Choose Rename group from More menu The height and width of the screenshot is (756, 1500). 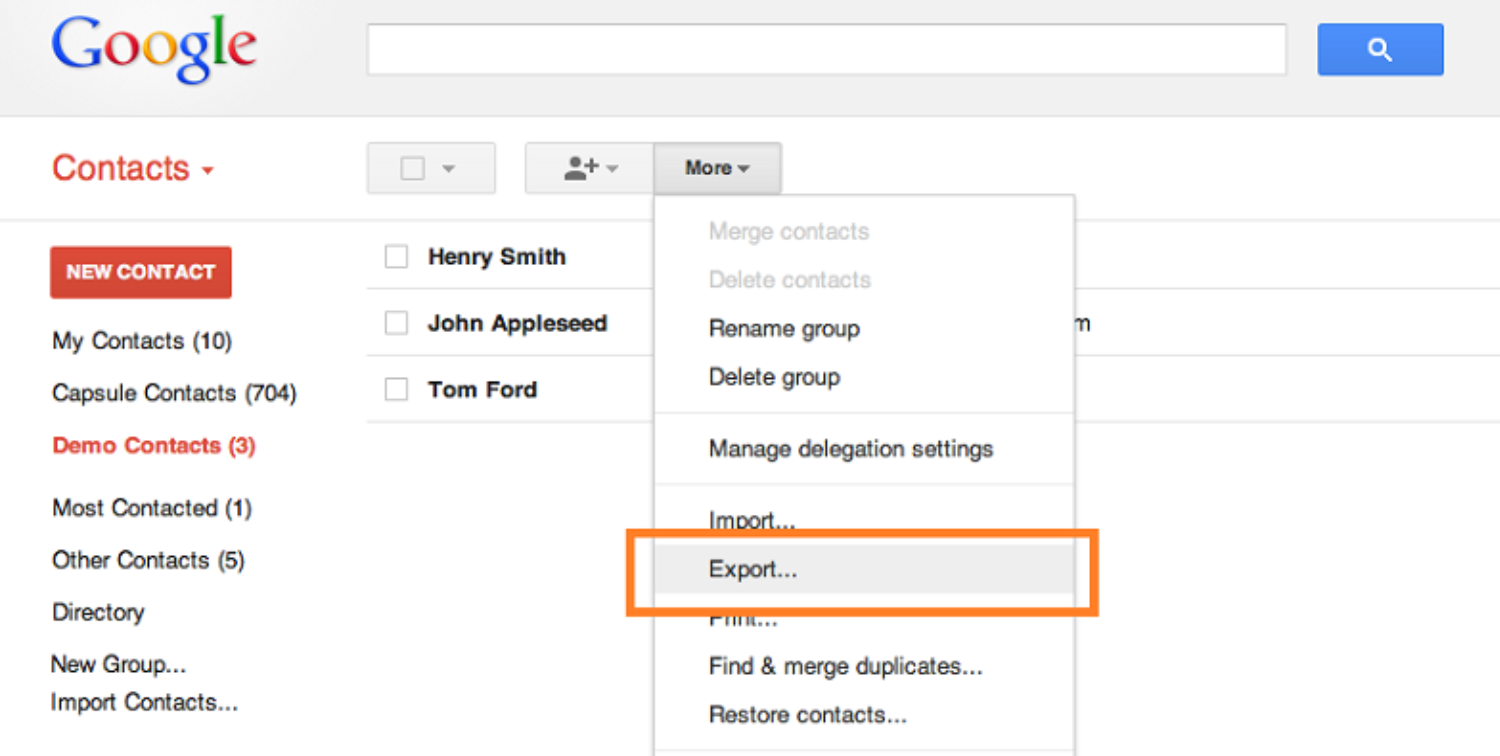[x=784, y=328]
